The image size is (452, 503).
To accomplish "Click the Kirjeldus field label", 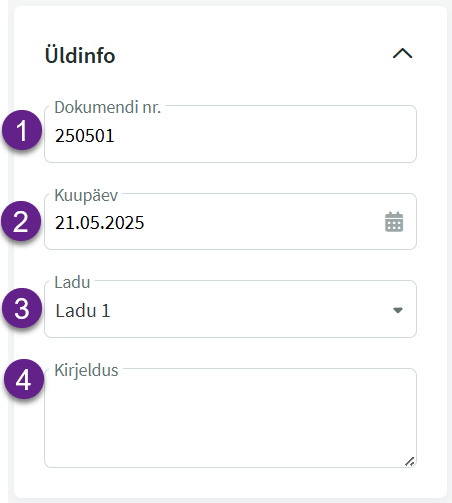I will coord(86,370).
